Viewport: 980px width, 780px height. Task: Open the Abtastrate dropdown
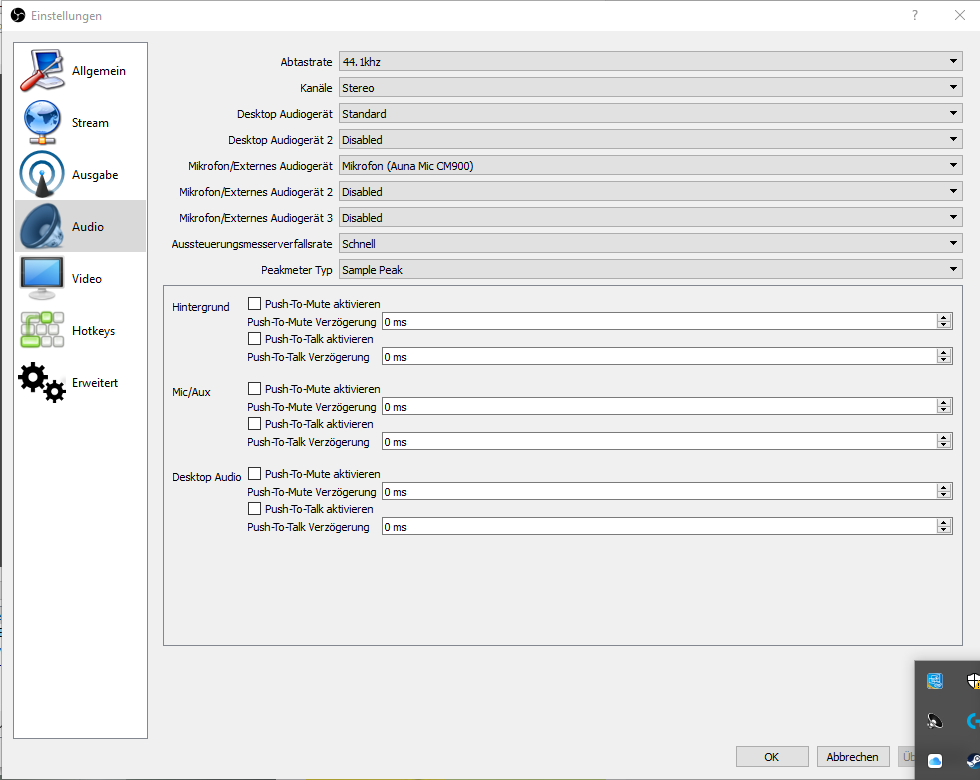(650, 62)
